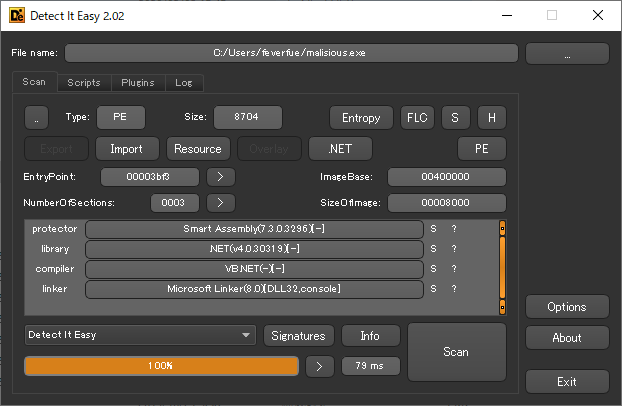The height and width of the screenshot is (406, 622).
Task: Select the Smart Assembly protector result
Action: coord(254,229)
